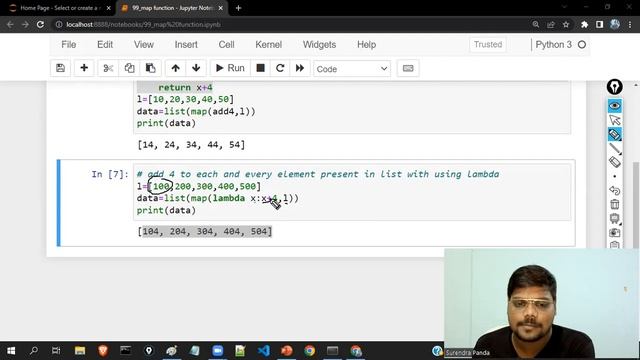
Task: Copy selected cells in Jupyter toolbar
Action: (x=129, y=68)
